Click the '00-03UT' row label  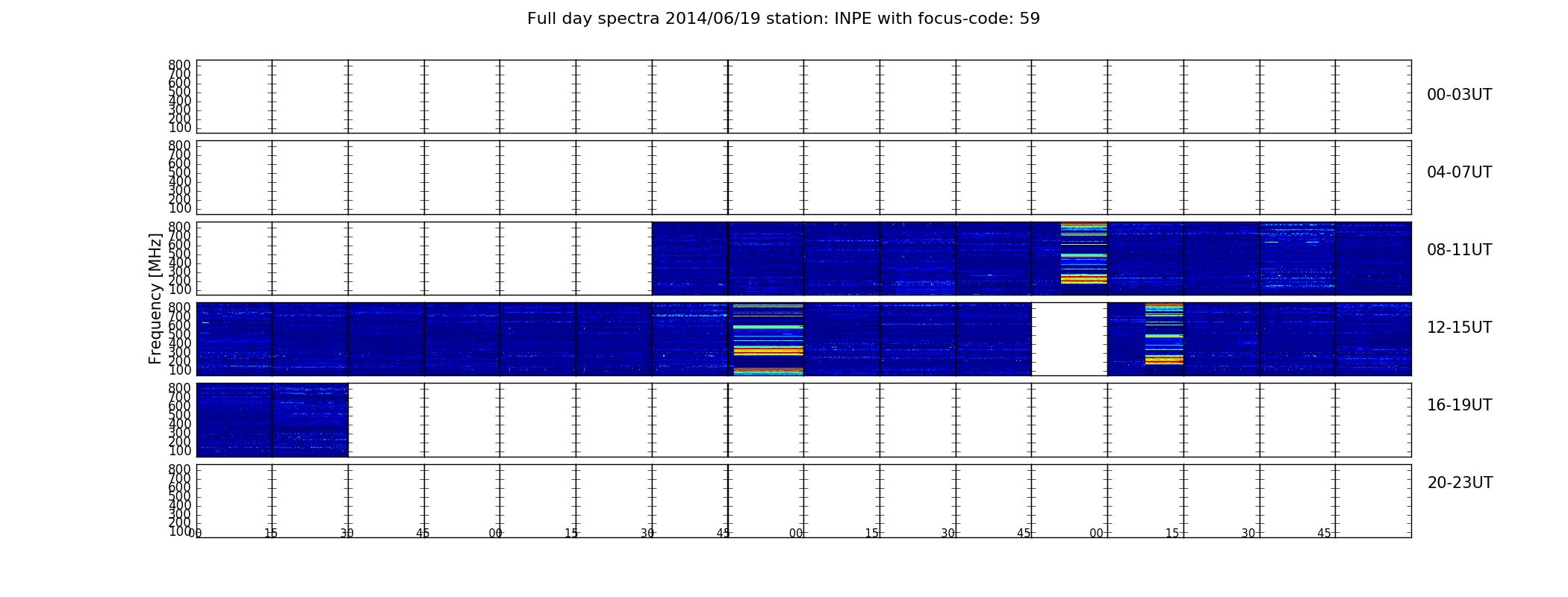1459,95
